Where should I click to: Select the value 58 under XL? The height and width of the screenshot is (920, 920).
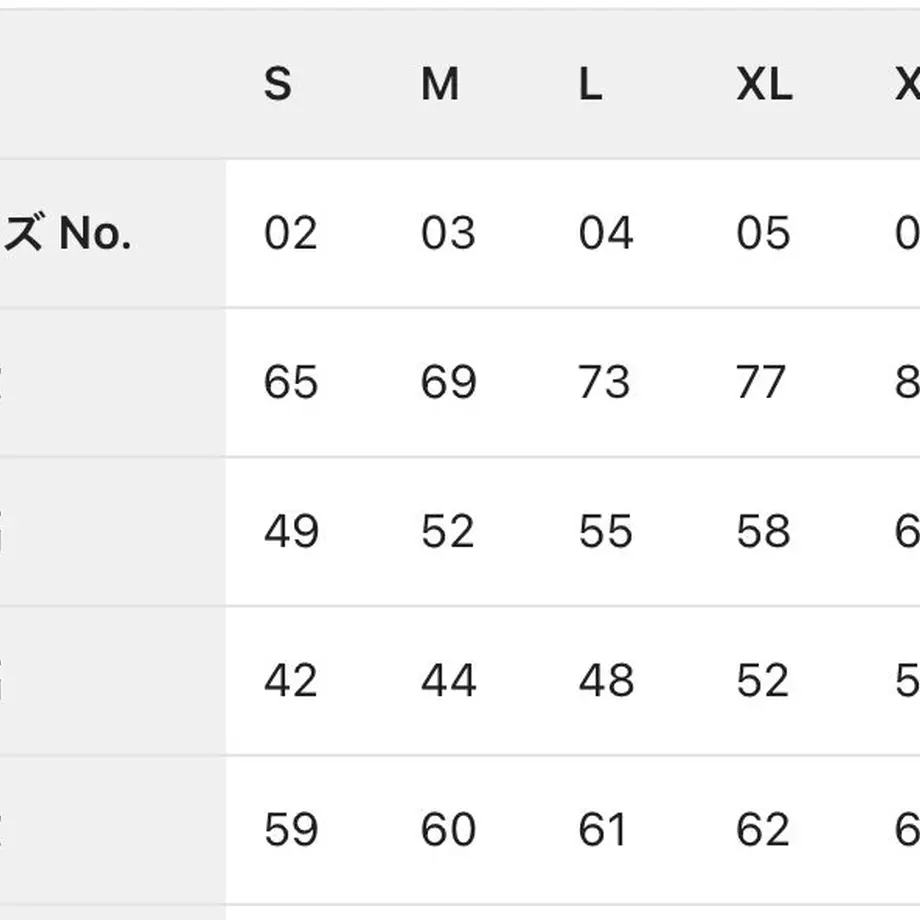763,531
